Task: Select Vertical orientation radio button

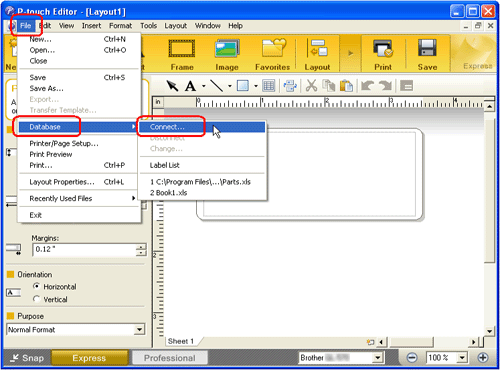Action: [37, 299]
